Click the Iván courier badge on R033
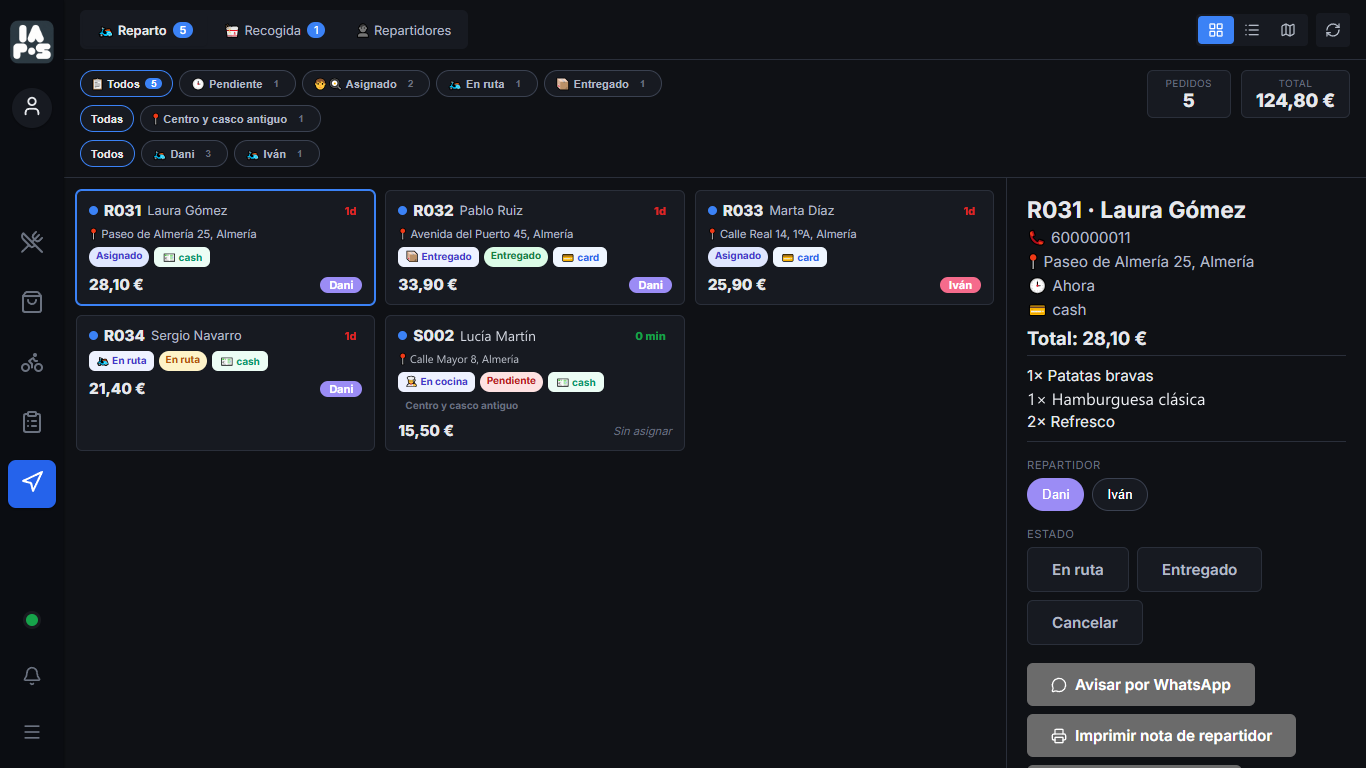Viewport: 1366px width, 768px height. [x=960, y=285]
